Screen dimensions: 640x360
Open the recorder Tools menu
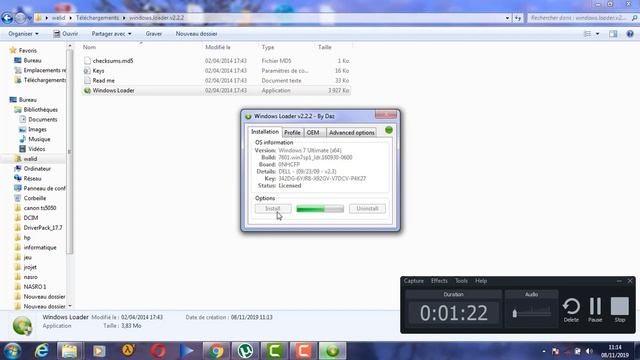461,281
